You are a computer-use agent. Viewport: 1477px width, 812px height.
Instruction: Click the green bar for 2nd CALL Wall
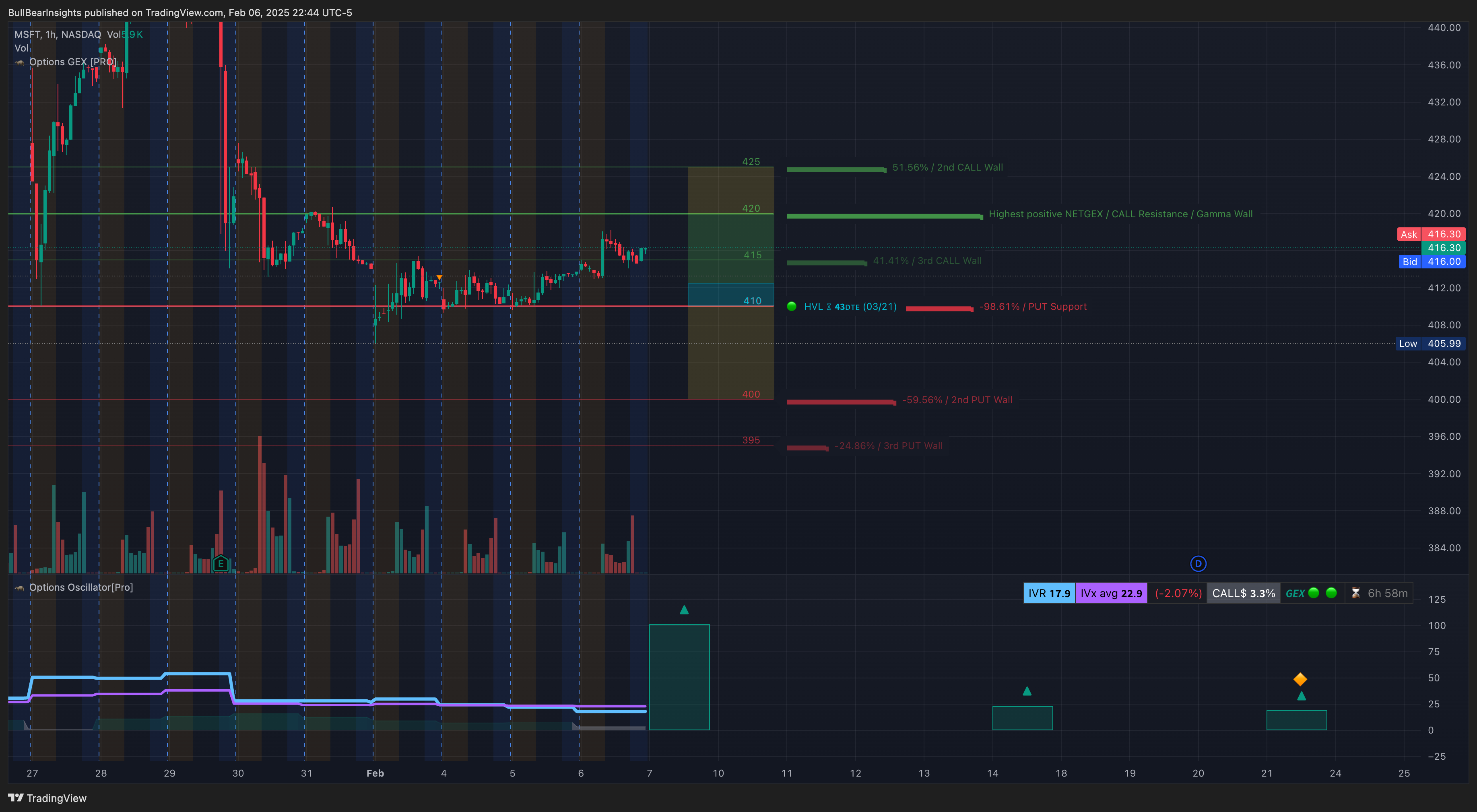coord(837,169)
